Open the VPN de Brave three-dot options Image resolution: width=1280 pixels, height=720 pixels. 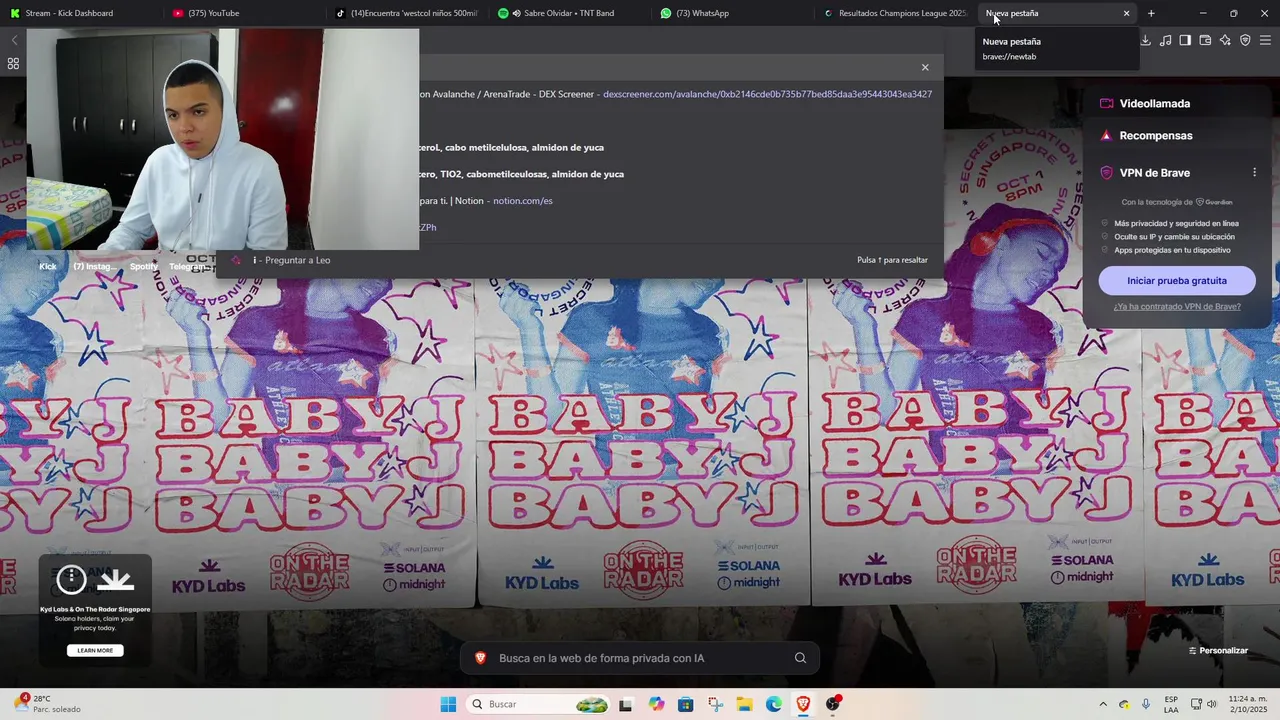pyautogui.click(x=1254, y=172)
